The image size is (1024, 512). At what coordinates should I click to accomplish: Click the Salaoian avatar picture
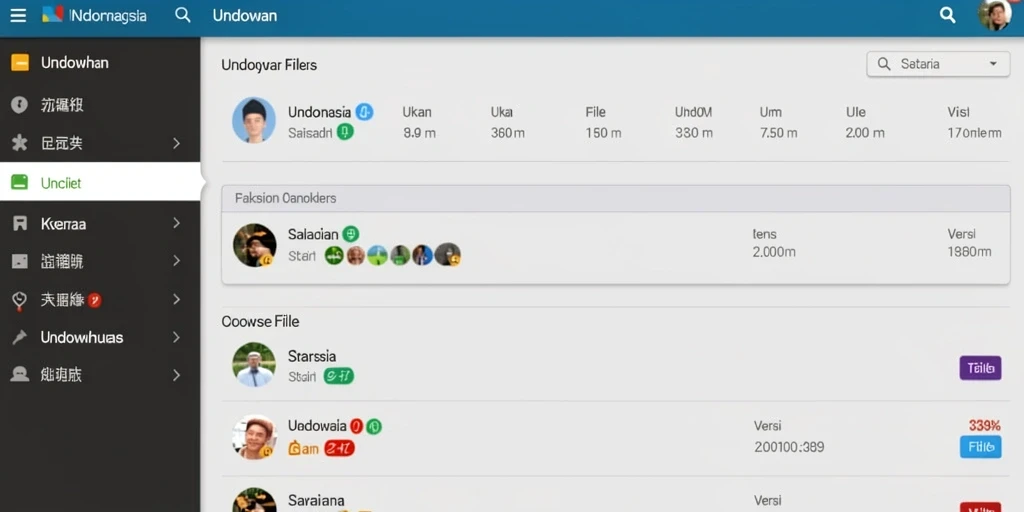click(x=255, y=246)
